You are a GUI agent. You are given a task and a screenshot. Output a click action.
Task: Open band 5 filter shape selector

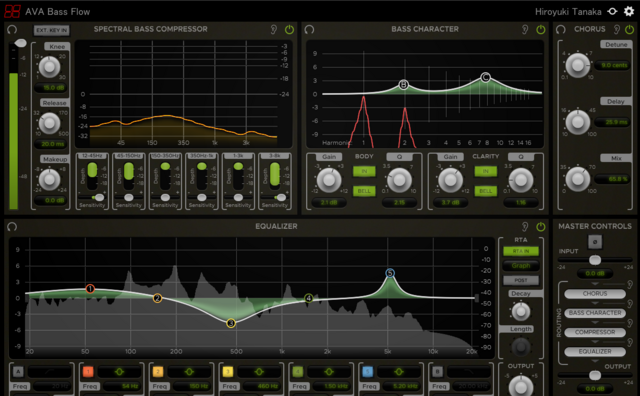point(399,372)
